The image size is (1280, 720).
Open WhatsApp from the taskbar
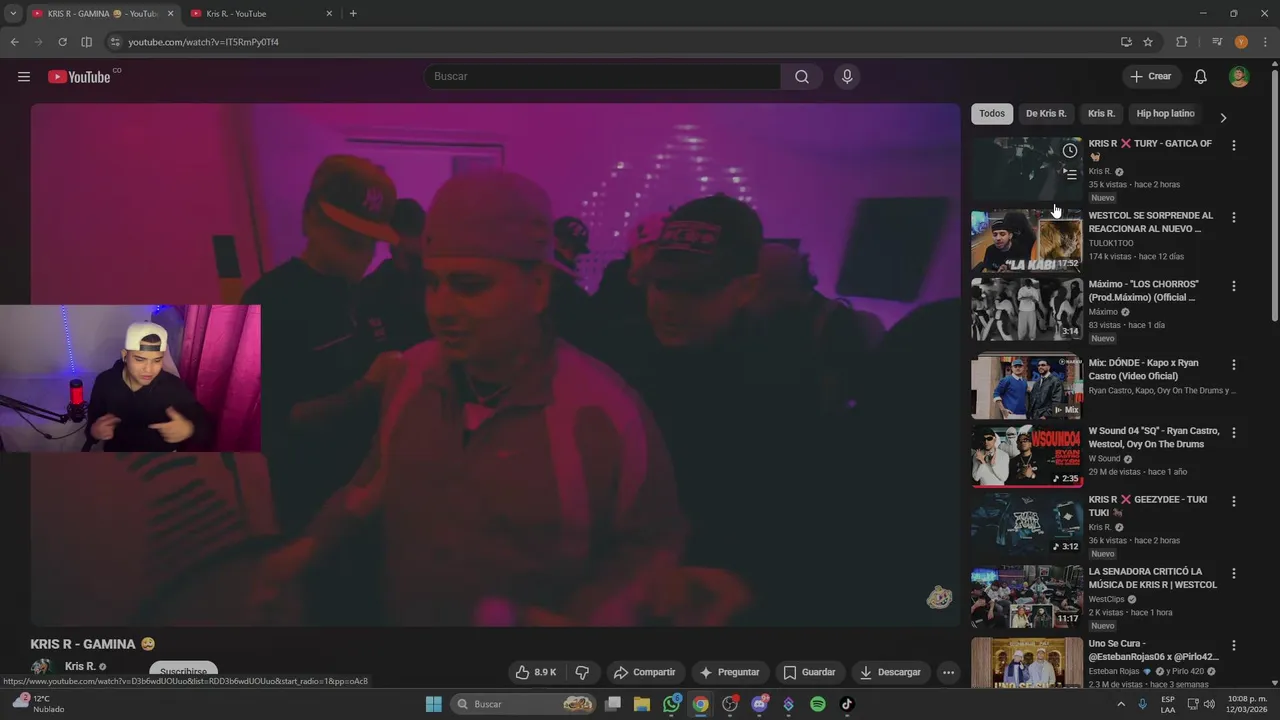tap(672, 704)
